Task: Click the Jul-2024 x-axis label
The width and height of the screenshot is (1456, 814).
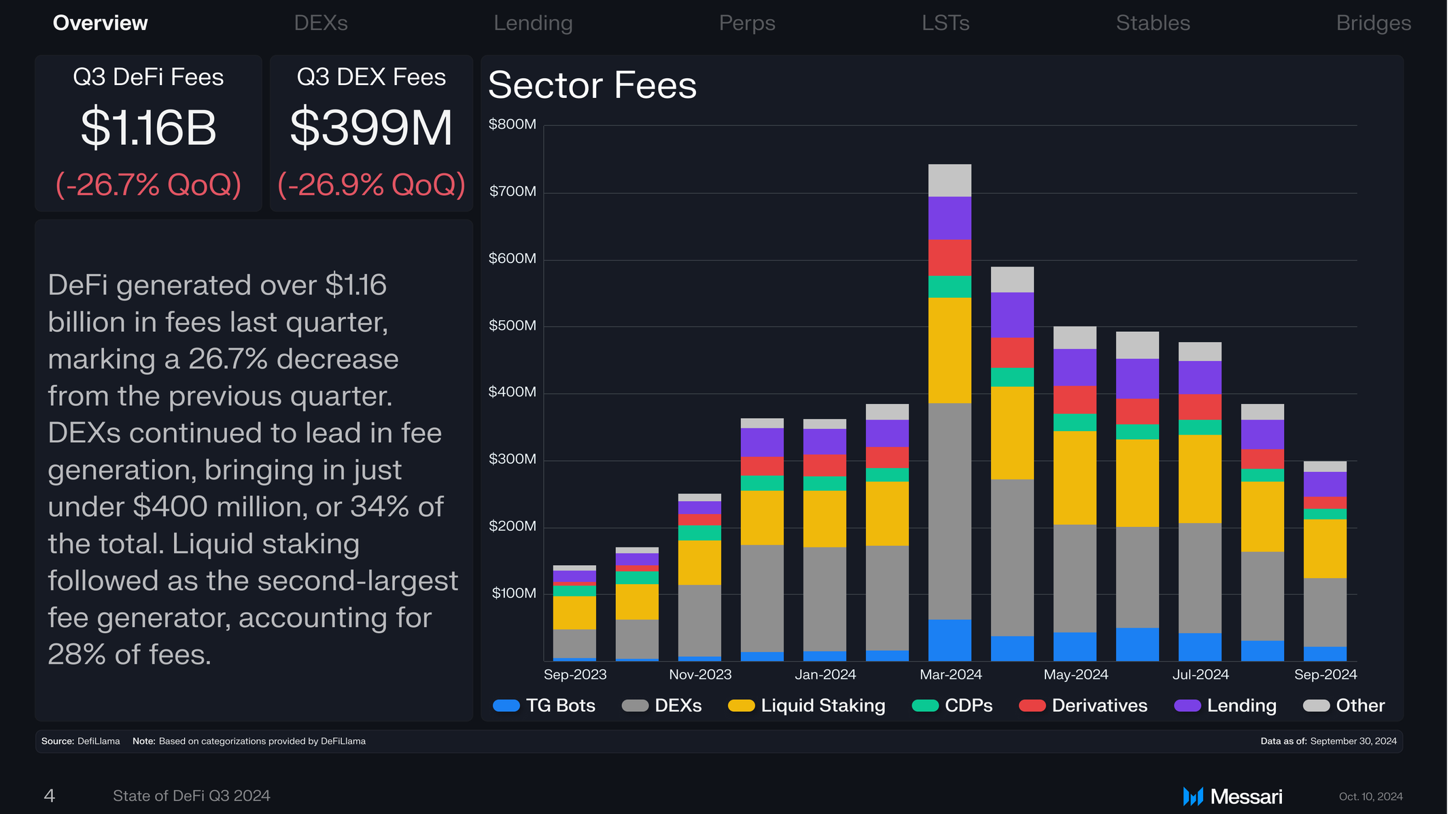Action: (x=1200, y=675)
